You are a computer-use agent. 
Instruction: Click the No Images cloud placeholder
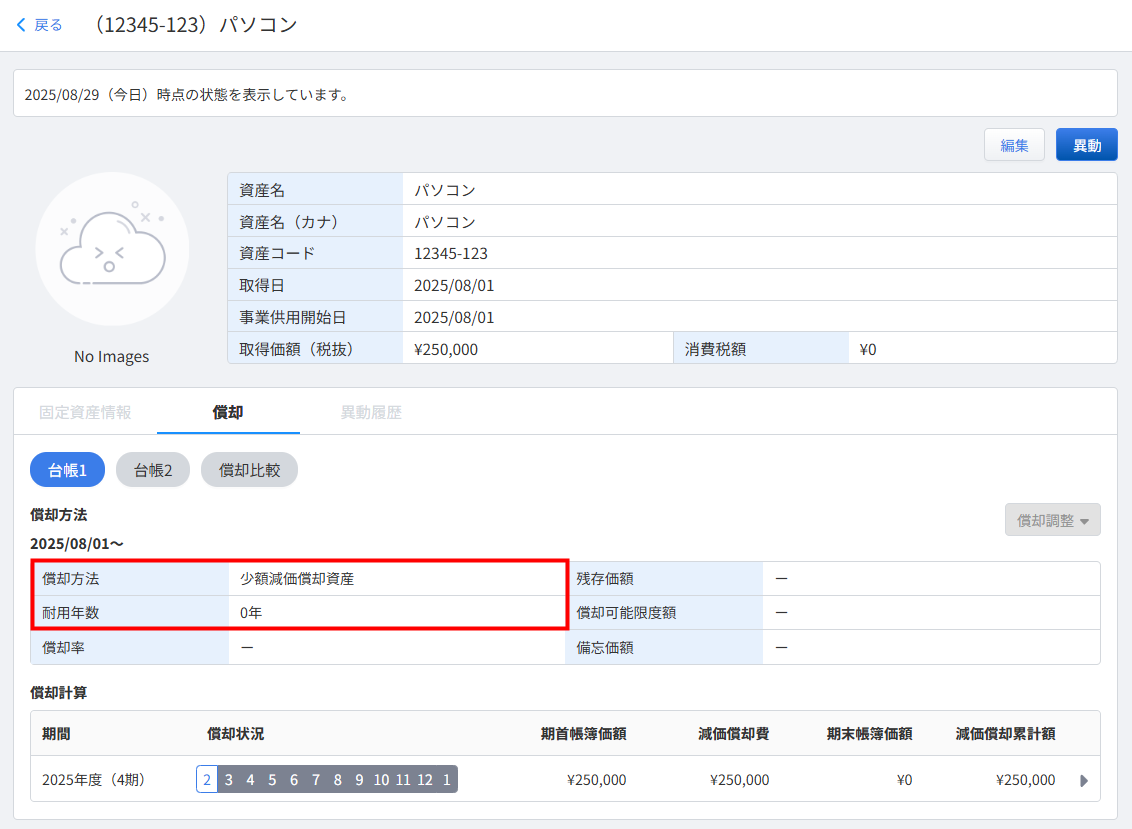[x=112, y=249]
